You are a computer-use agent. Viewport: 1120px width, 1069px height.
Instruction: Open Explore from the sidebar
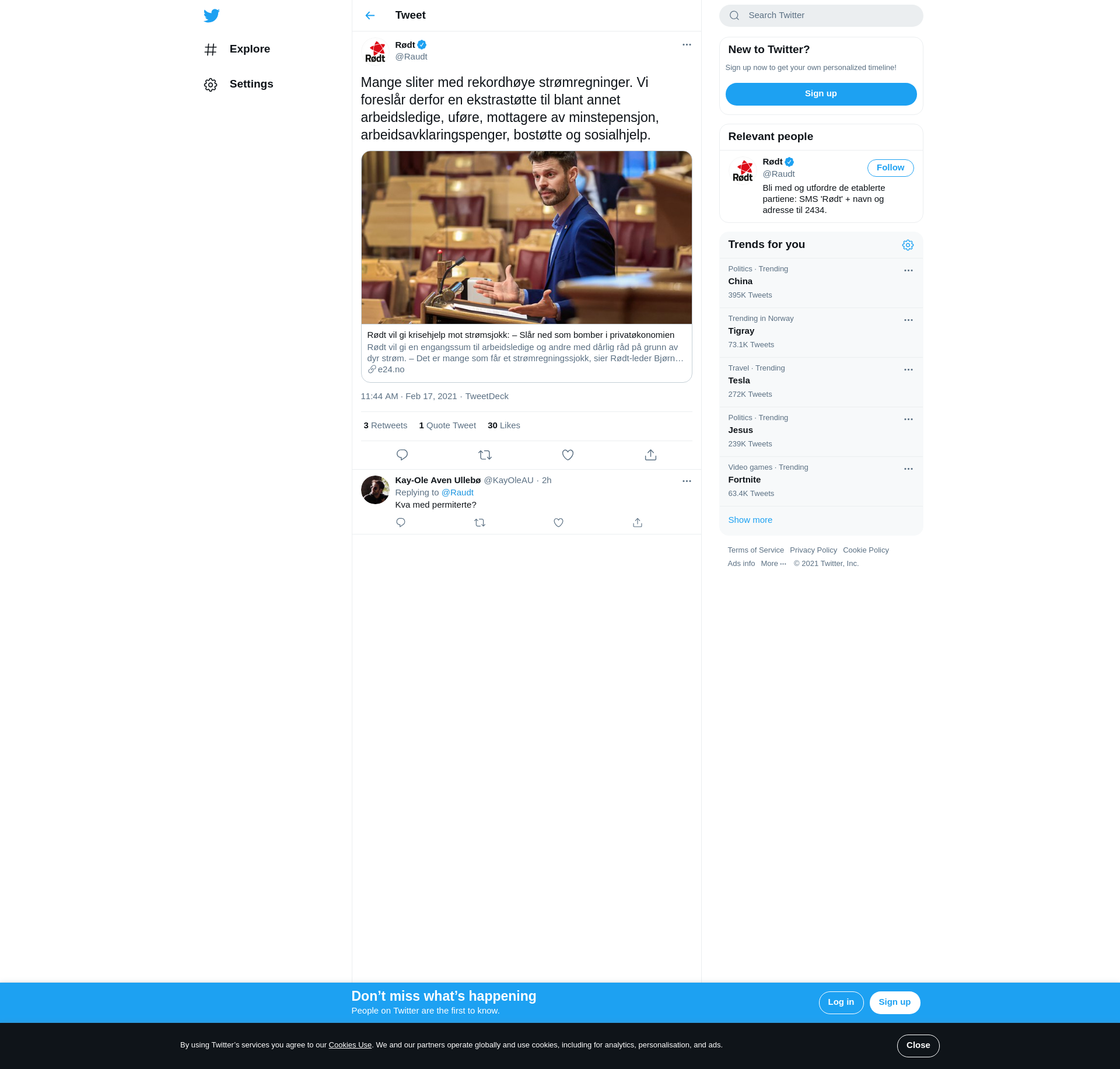pyautogui.click(x=237, y=50)
